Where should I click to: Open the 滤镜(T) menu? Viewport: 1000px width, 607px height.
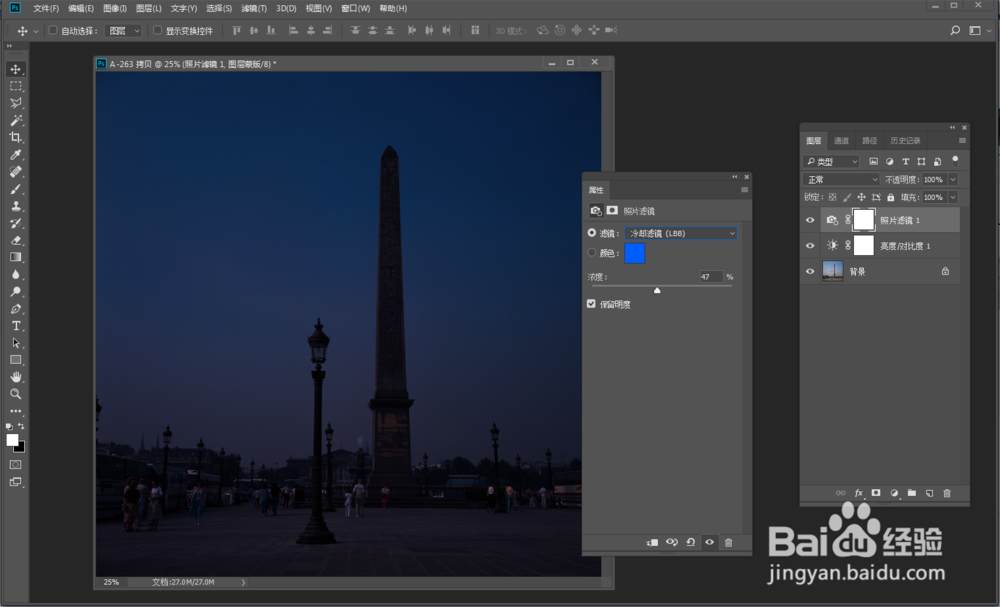[254, 8]
